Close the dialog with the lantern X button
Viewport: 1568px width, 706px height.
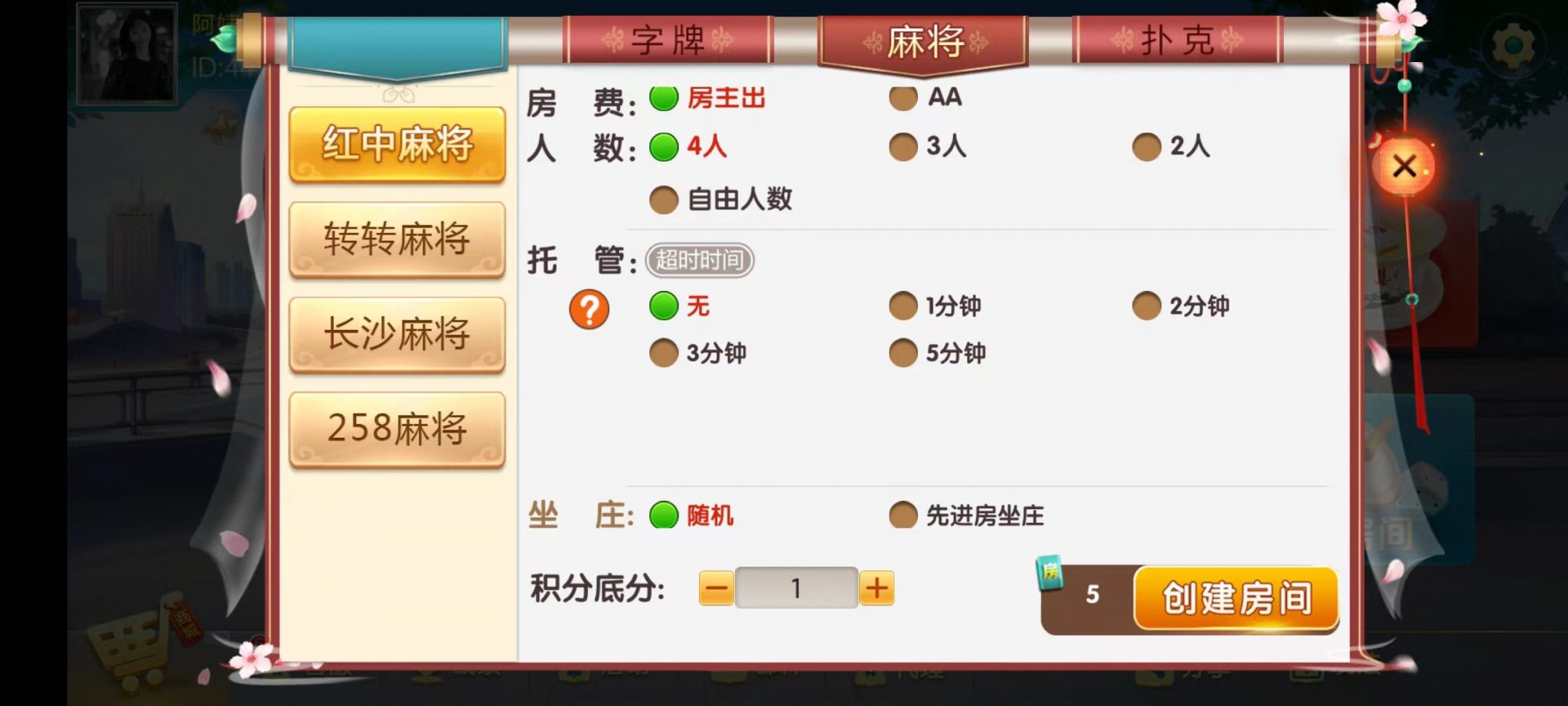(x=1404, y=165)
